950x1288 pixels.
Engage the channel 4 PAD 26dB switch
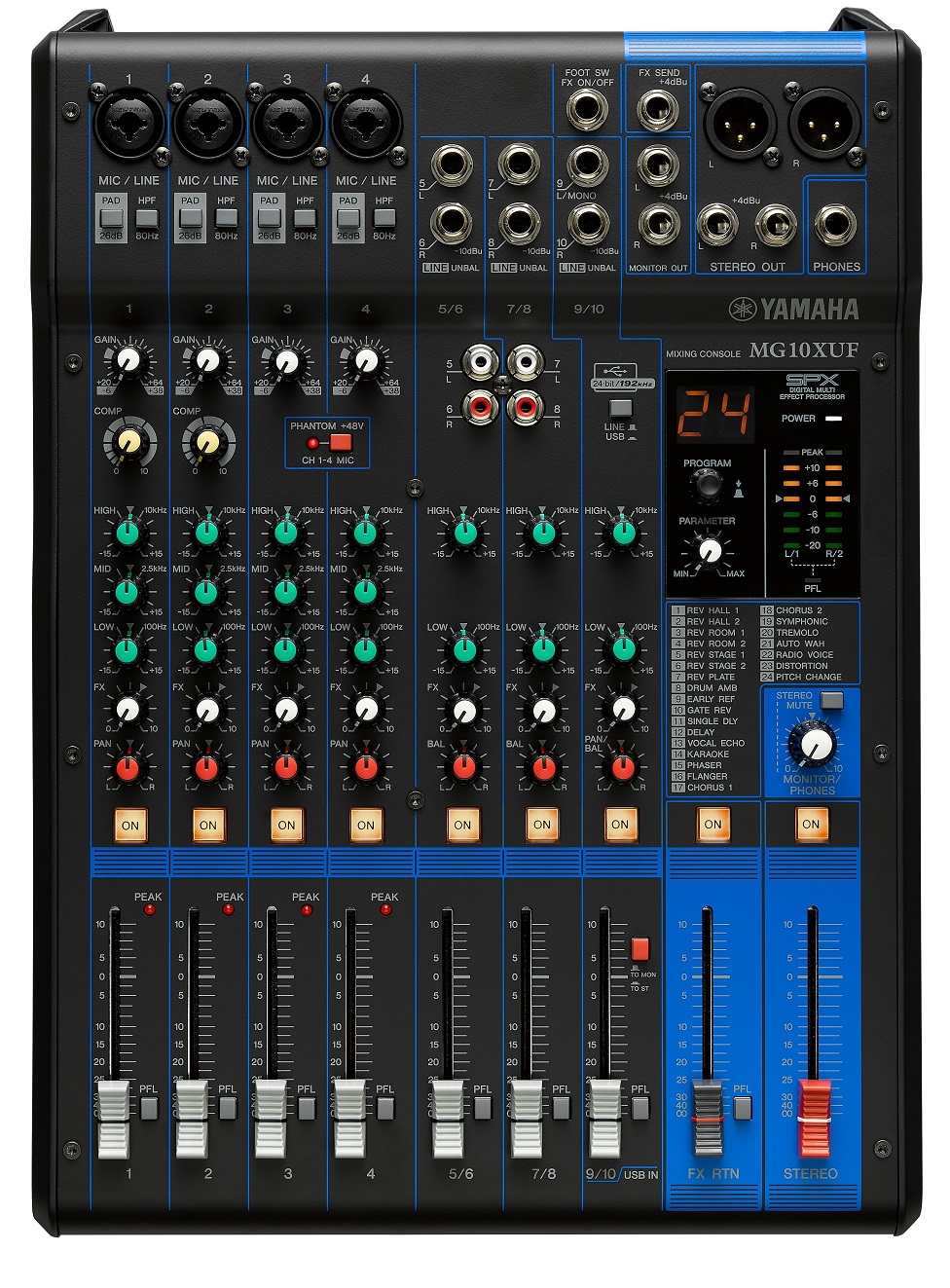347,217
